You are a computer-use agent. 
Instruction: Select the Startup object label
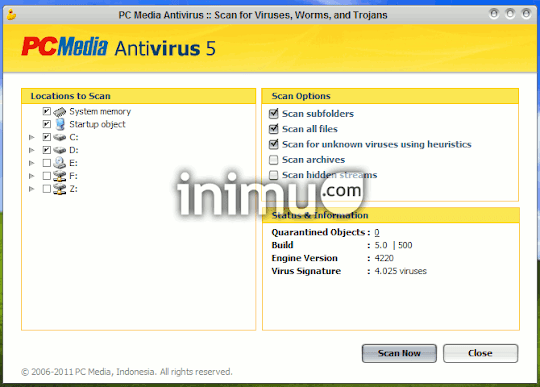pos(97,124)
